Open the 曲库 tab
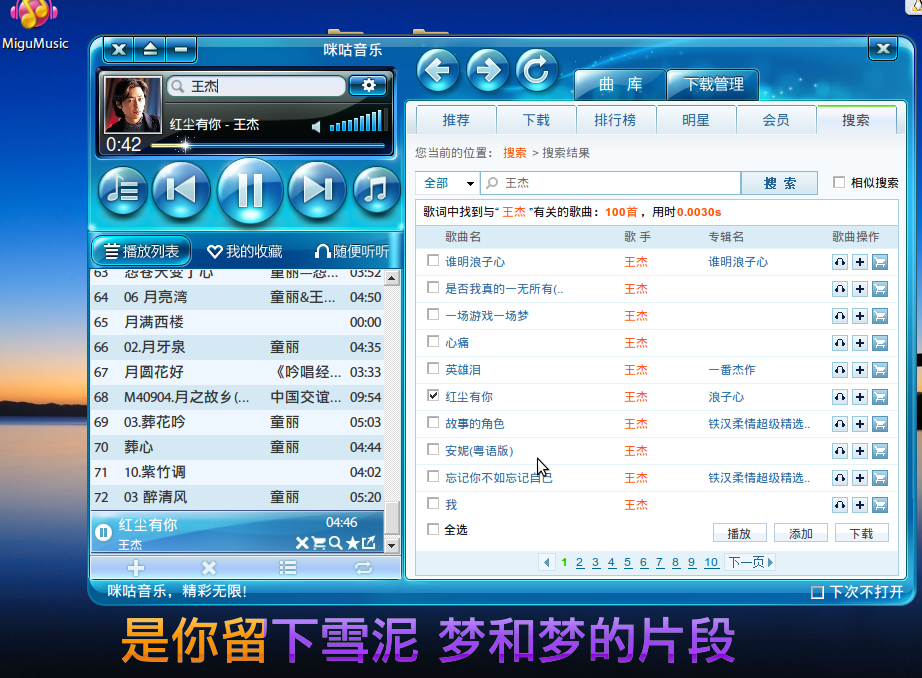Screen dimensions: 922x678 pyautogui.click(x=620, y=85)
